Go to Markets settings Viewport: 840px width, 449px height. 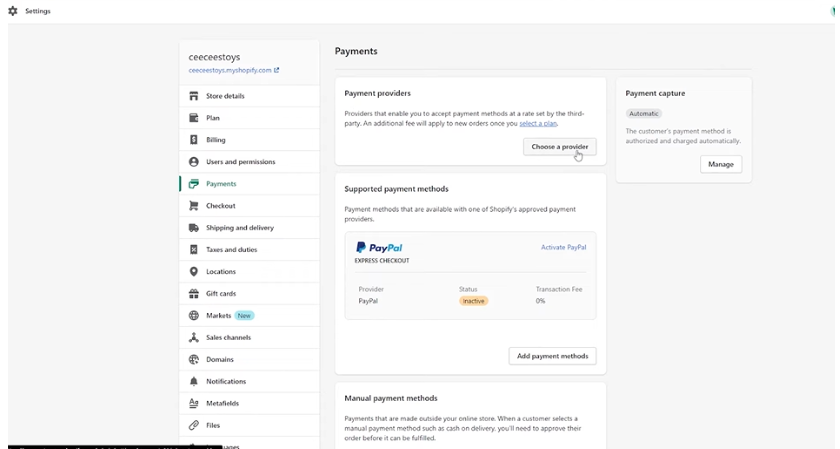(x=249, y=316)
